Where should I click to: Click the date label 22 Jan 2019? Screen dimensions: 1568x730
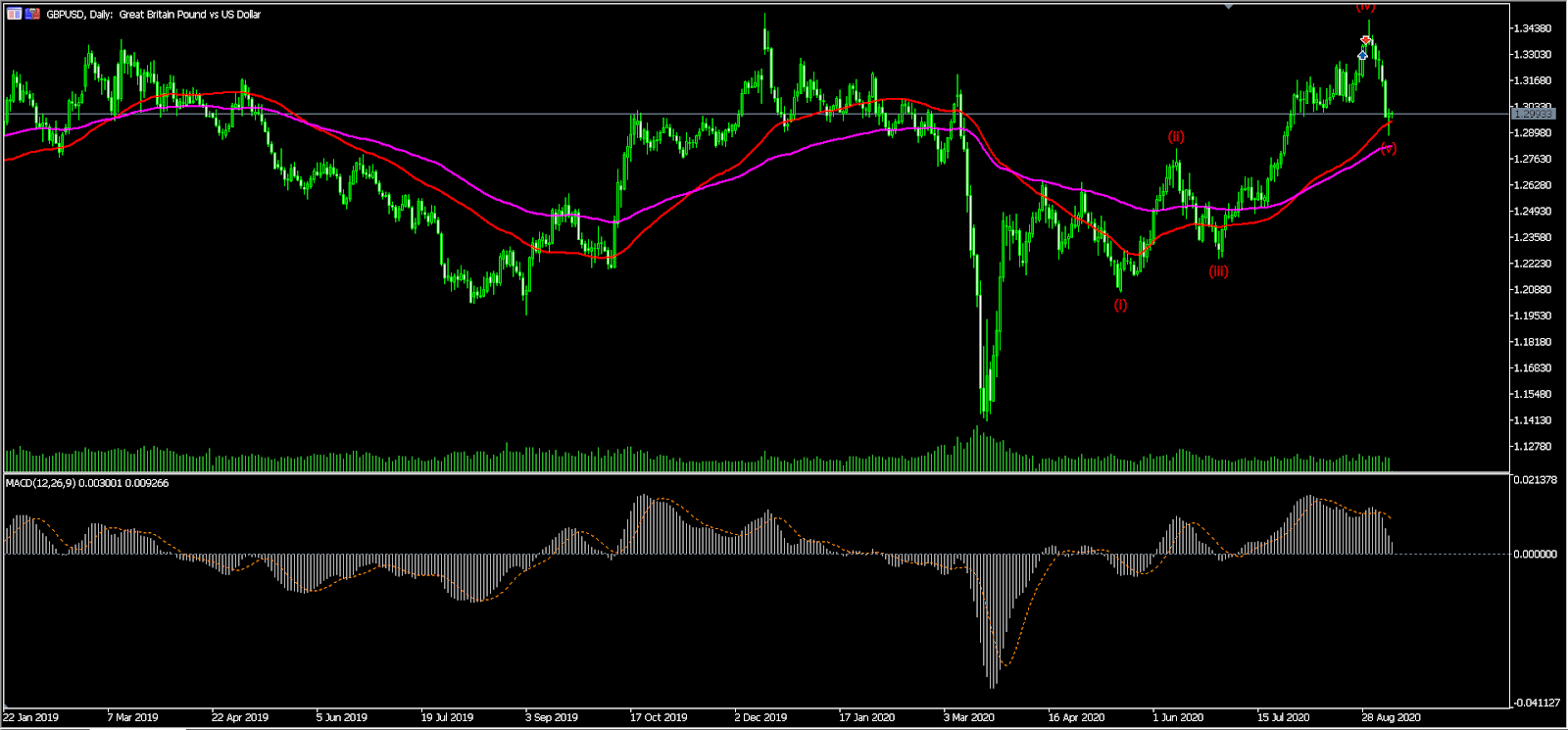(31, 717)
